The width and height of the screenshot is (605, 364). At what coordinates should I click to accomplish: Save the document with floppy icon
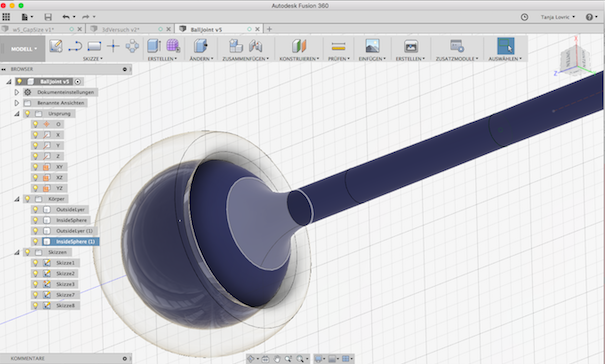(48, 17)
